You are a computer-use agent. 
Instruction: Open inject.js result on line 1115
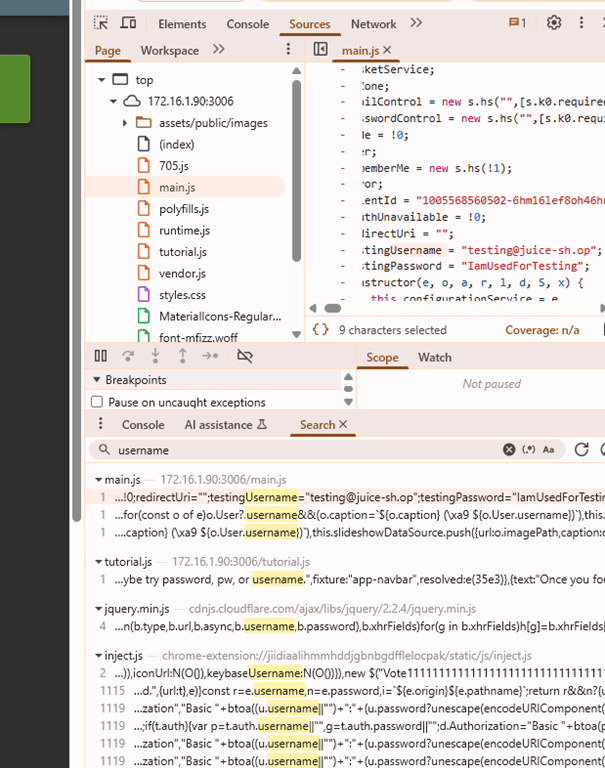click(345, 691)
